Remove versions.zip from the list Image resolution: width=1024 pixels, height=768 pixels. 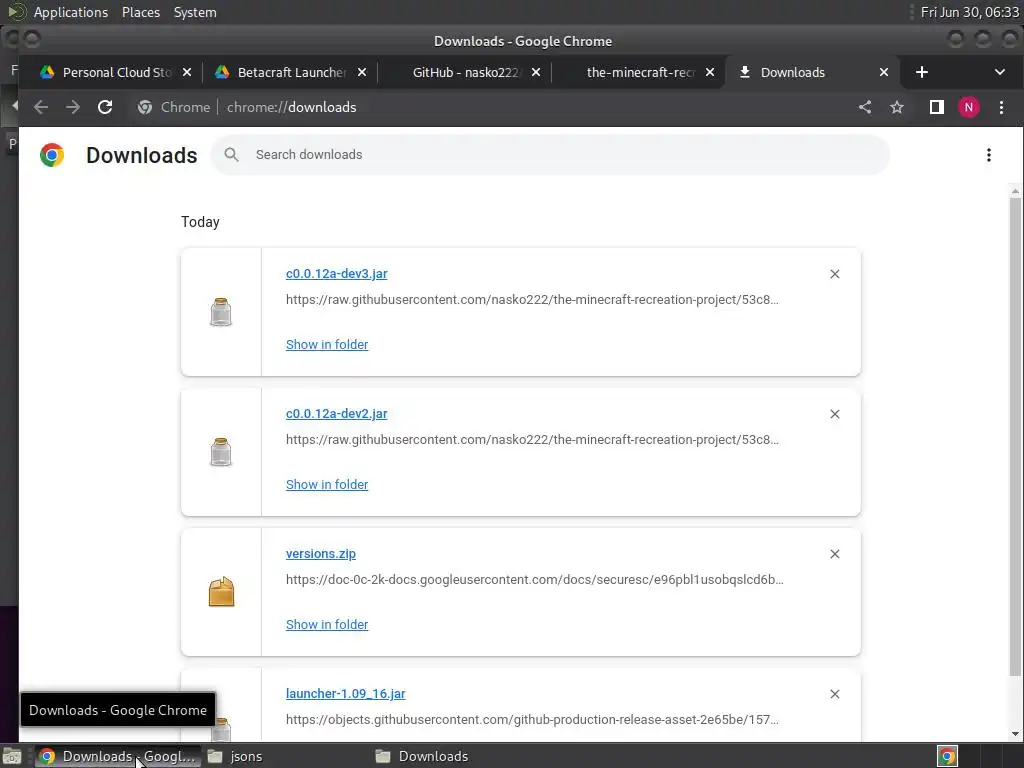835,554
